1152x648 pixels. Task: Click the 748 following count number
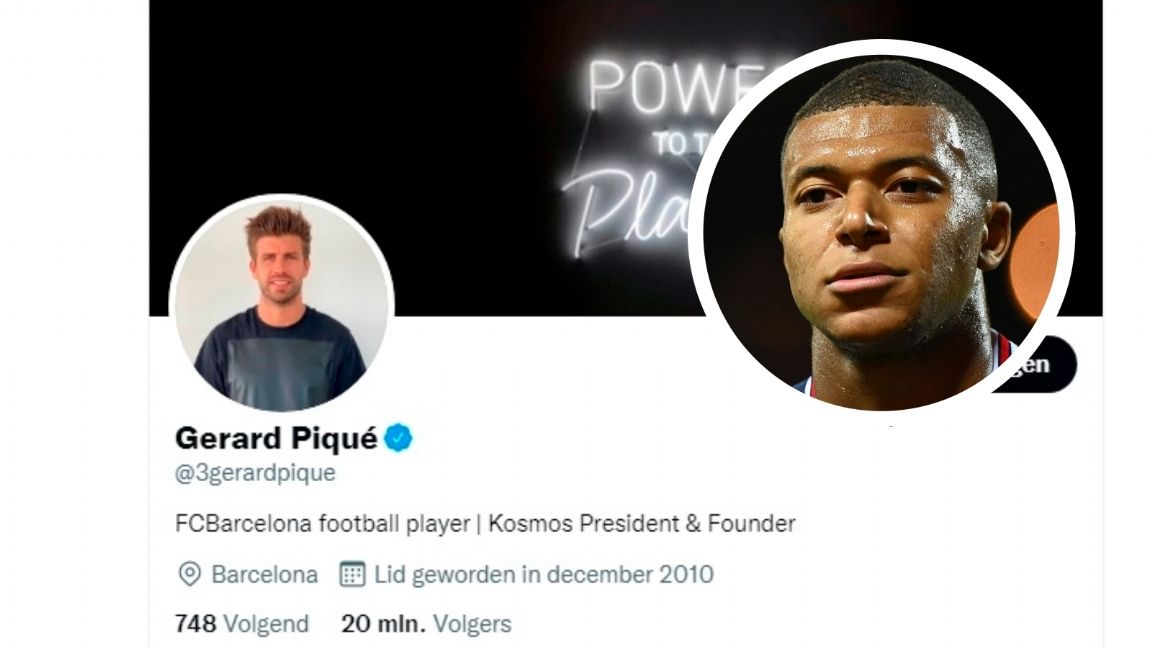tap(195, 624)
